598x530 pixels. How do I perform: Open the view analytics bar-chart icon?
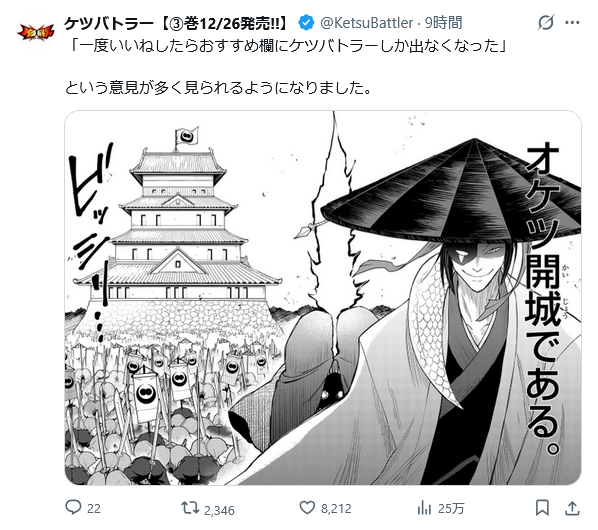coord(424,508)
